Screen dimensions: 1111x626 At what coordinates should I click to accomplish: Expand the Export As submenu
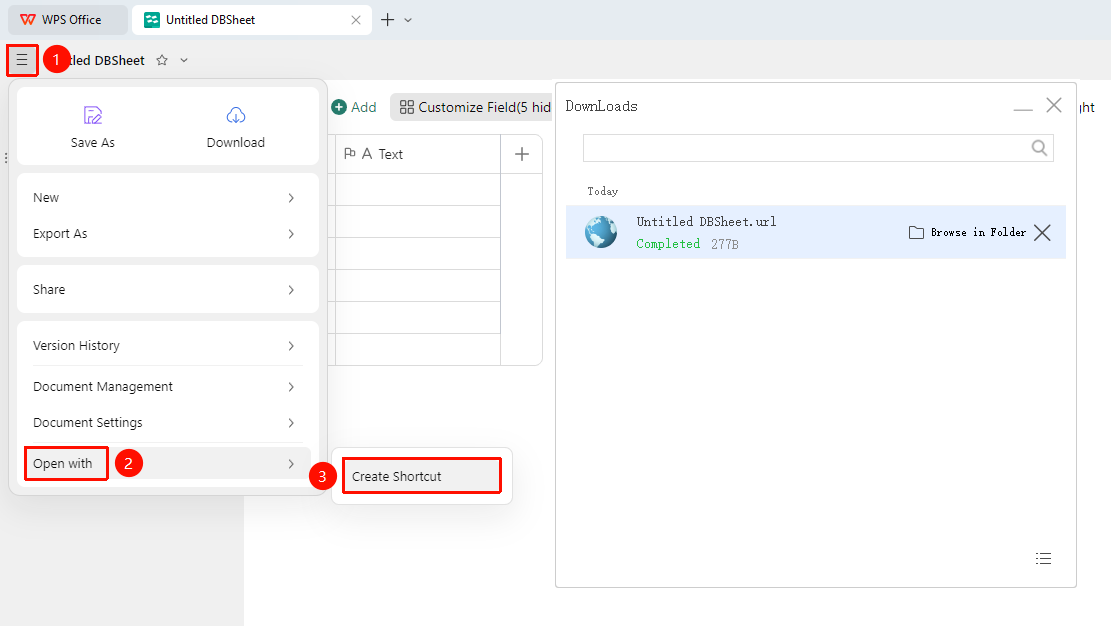tap(167, 234)
